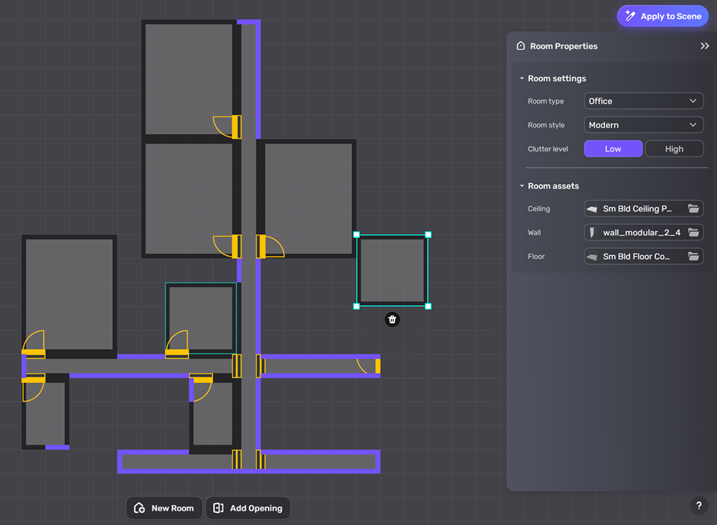Click the top-right resize handle of selected room

point(428,235)
